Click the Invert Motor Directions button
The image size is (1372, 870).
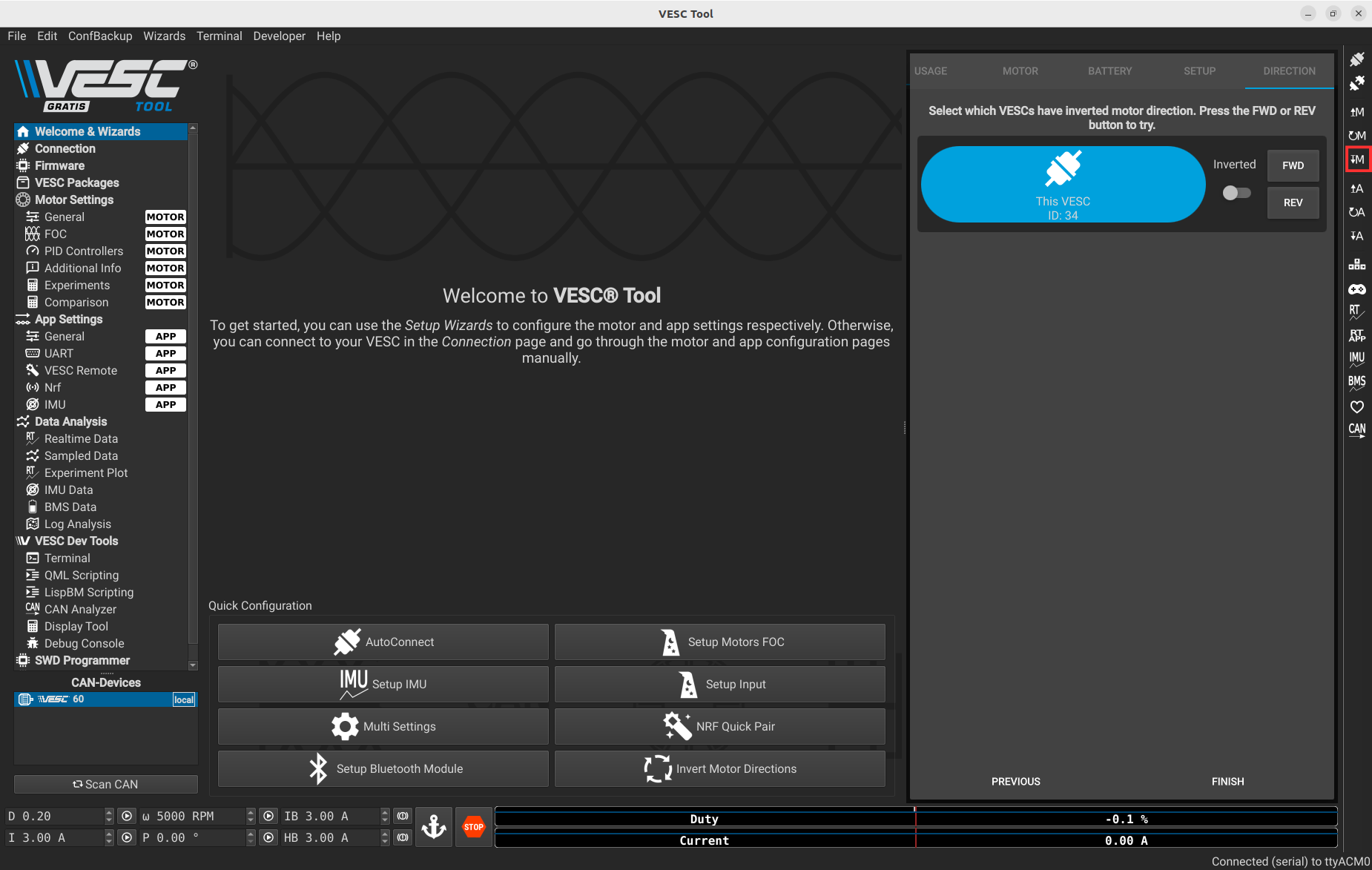click(x=720, y=768)
